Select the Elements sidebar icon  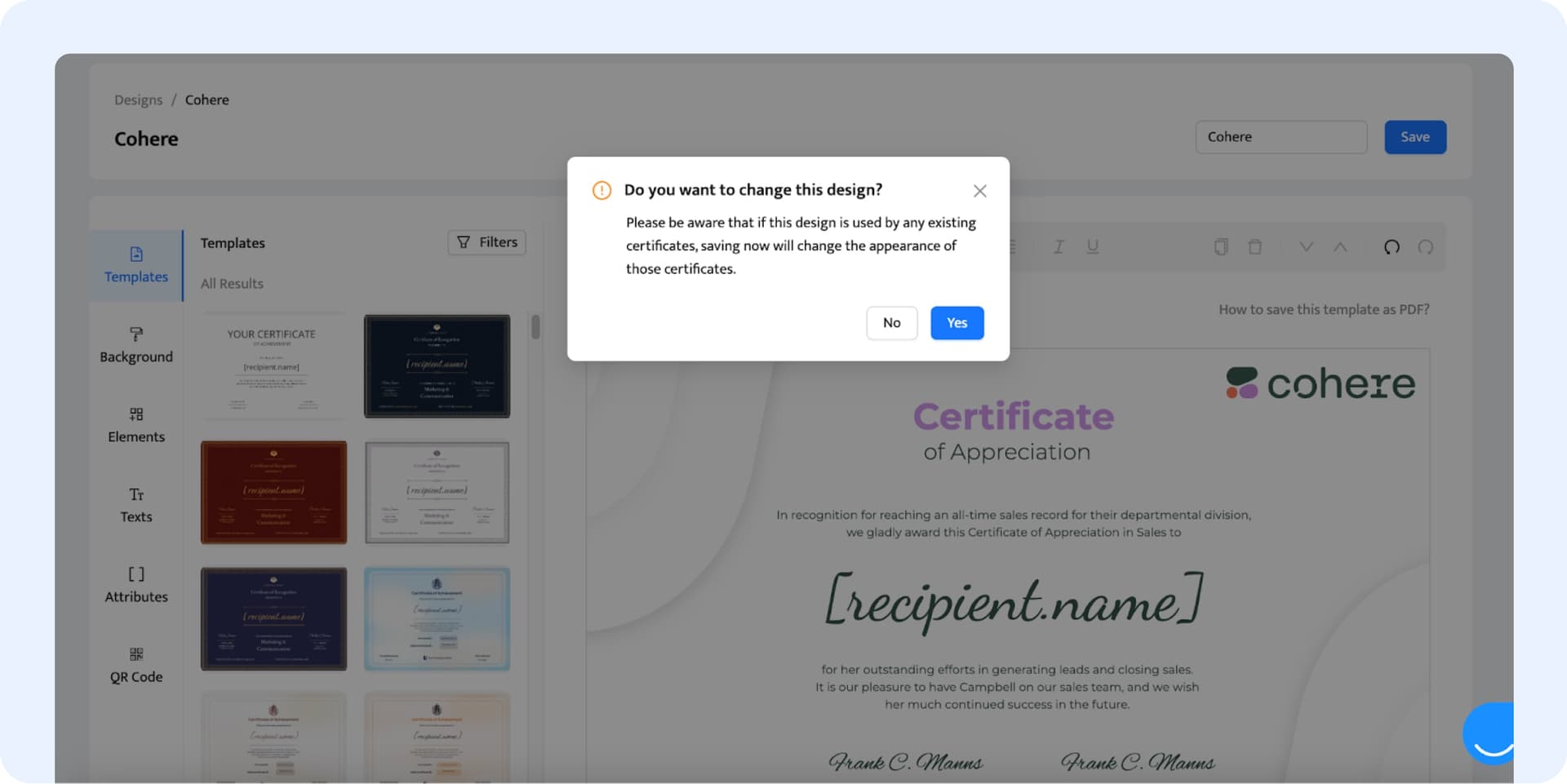click(x=136, y=425)
